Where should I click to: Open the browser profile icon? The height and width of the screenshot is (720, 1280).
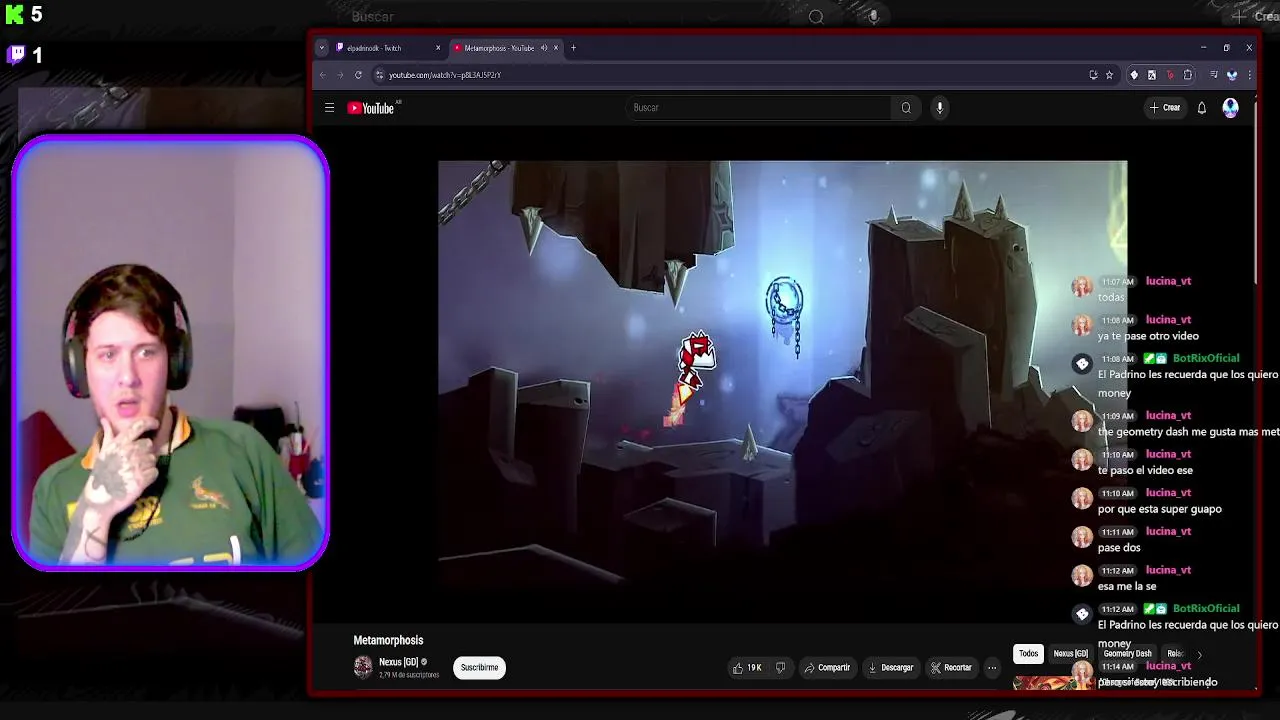(1232, 75)
